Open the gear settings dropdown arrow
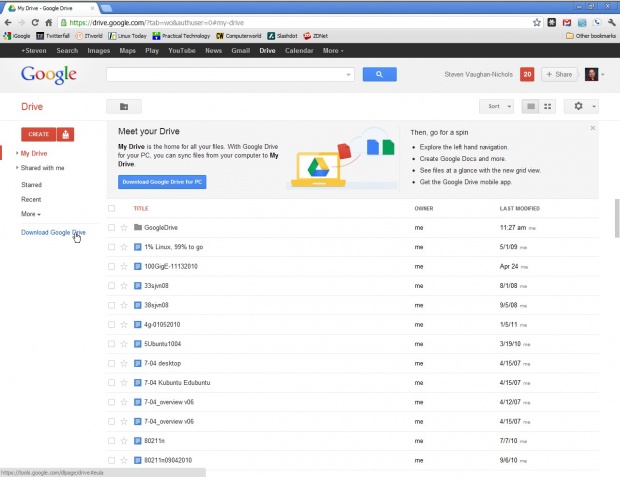The width and height of the screenshot is (620, 477). [594, 106]
